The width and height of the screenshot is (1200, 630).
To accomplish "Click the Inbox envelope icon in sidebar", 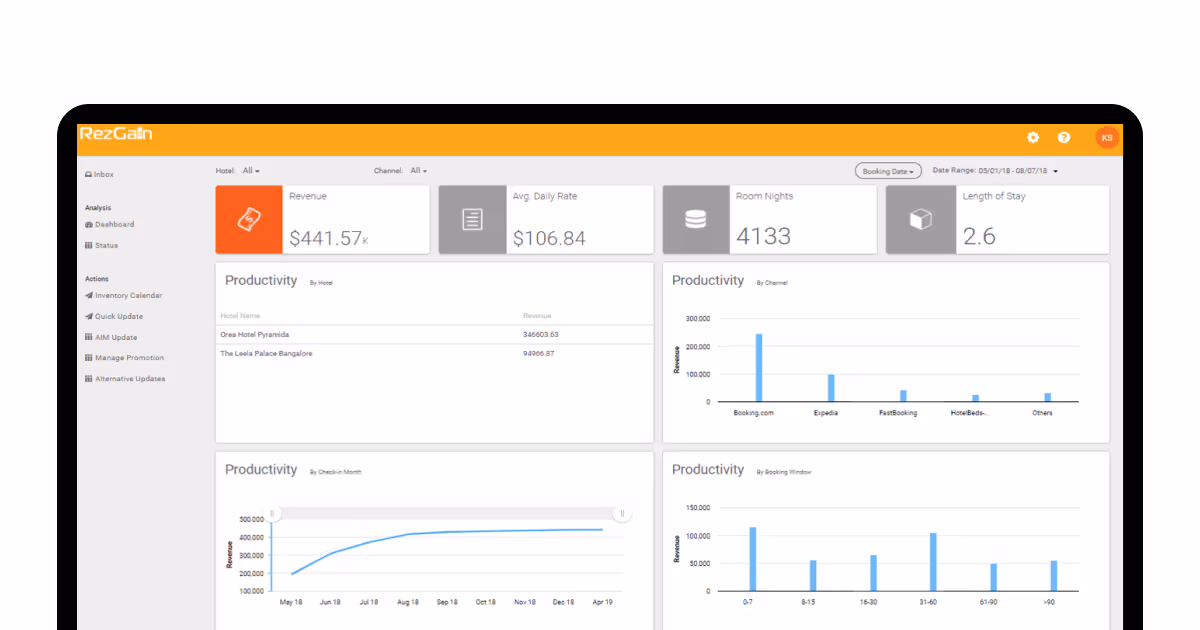I will click(x=89, y=175).
